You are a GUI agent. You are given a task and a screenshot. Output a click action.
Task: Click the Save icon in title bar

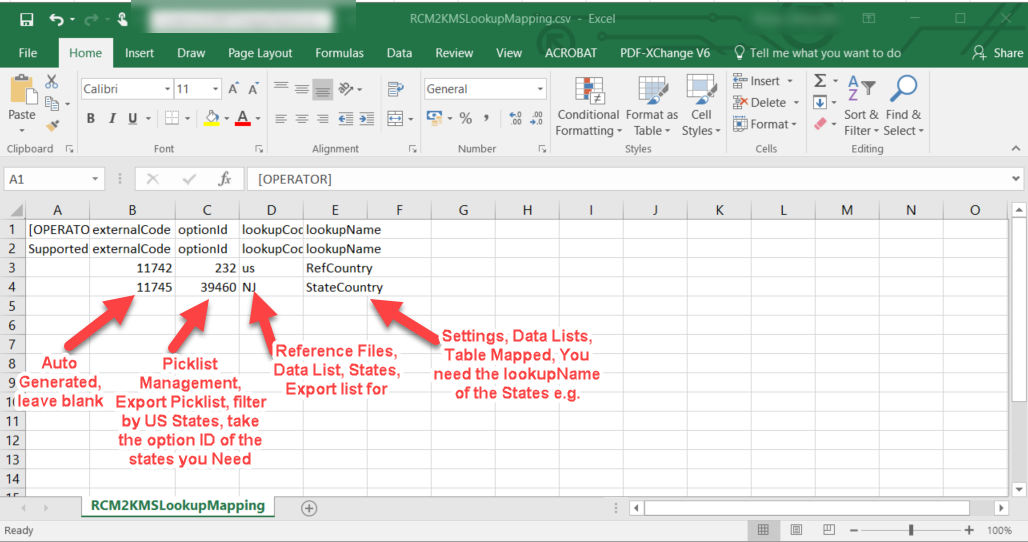[x=26, y=19]
